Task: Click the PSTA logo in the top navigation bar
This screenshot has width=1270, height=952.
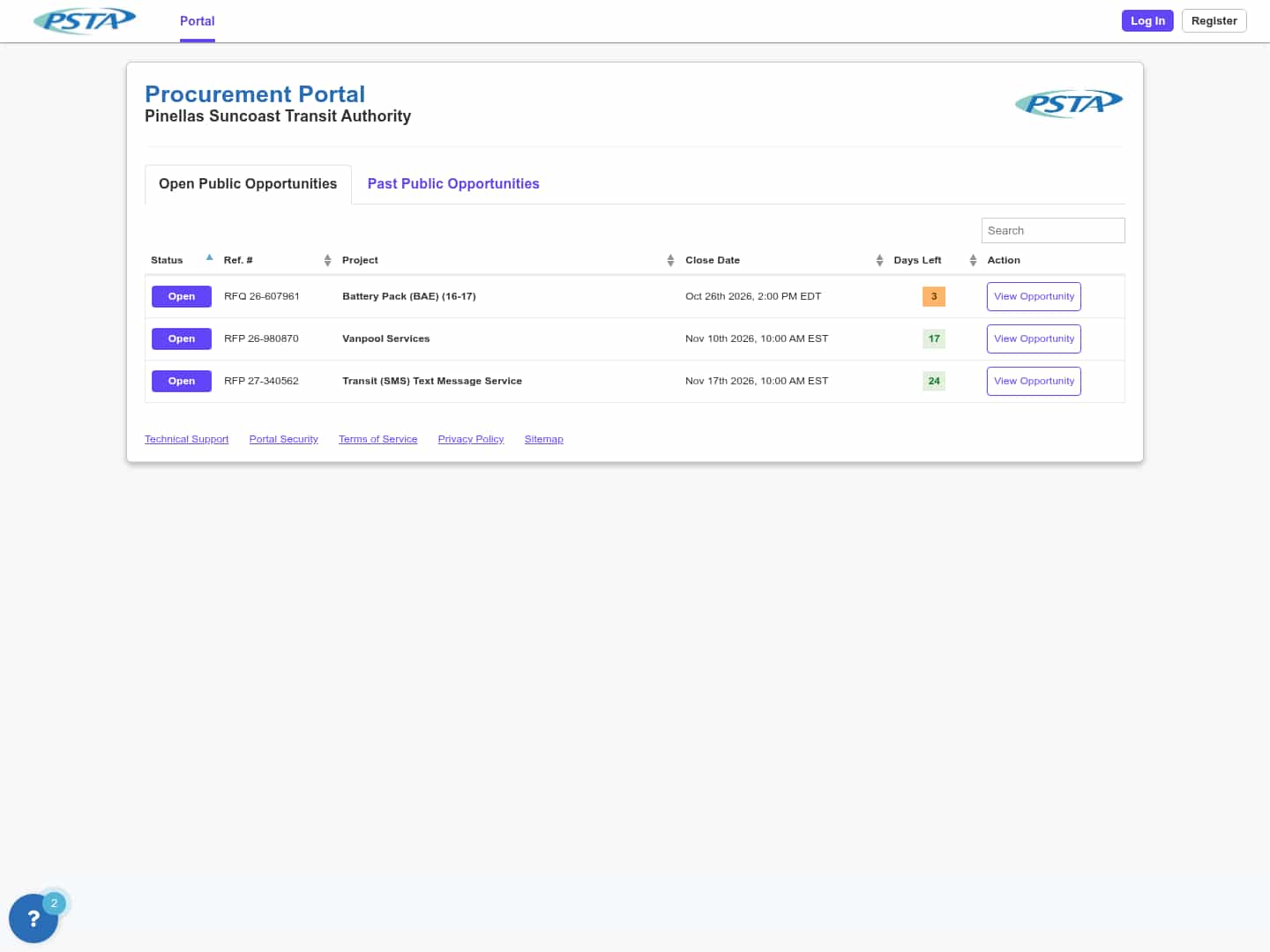Action: 85,20
